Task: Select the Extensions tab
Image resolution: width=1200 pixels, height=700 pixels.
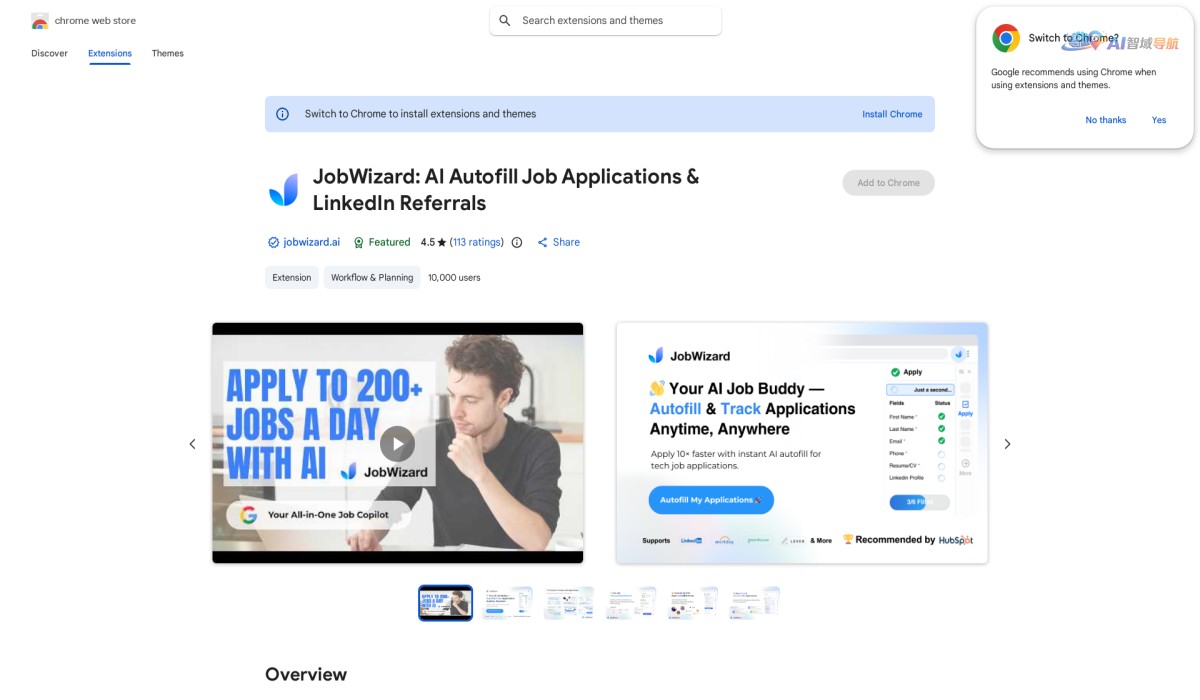Action: 109,53
